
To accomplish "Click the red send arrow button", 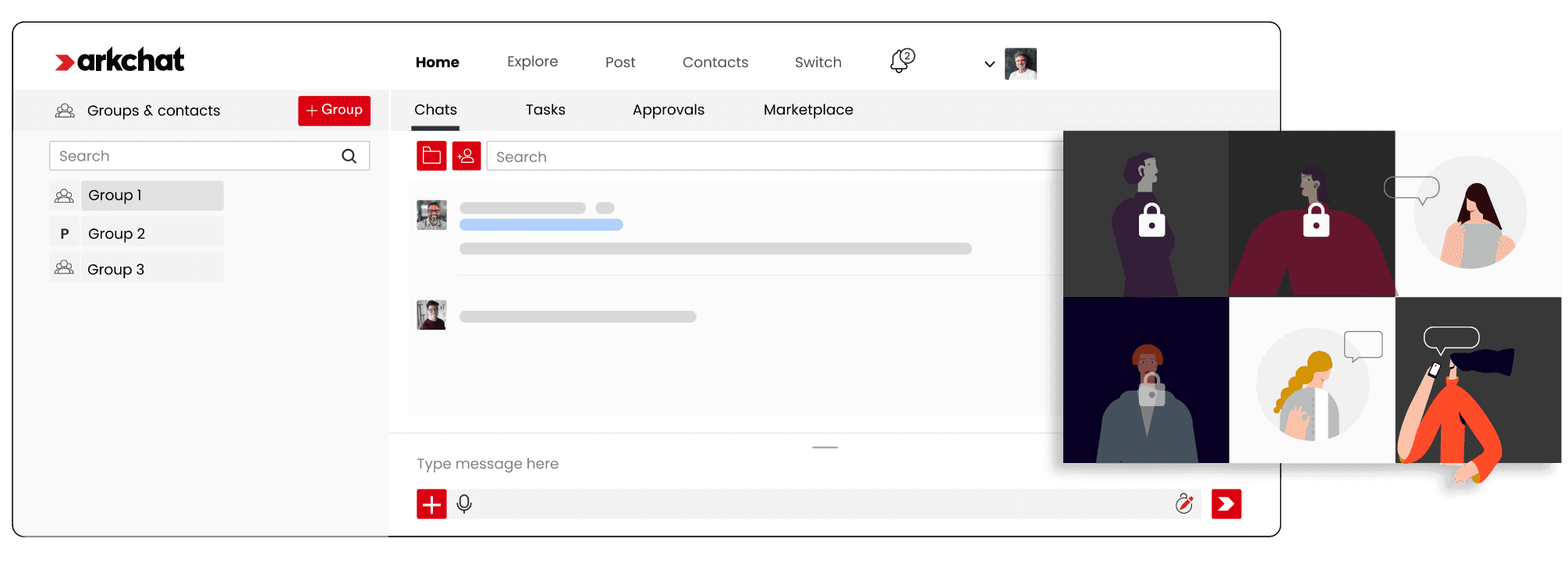I will point(1226,504).
